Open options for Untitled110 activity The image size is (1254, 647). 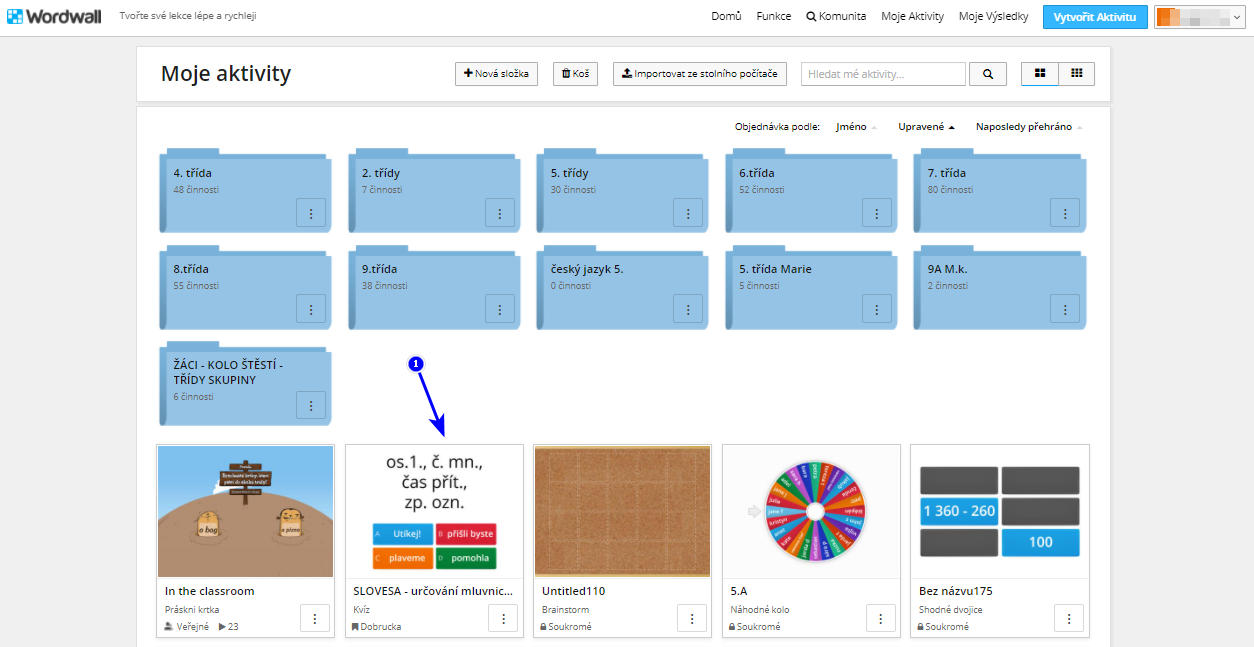pos(692,619)
